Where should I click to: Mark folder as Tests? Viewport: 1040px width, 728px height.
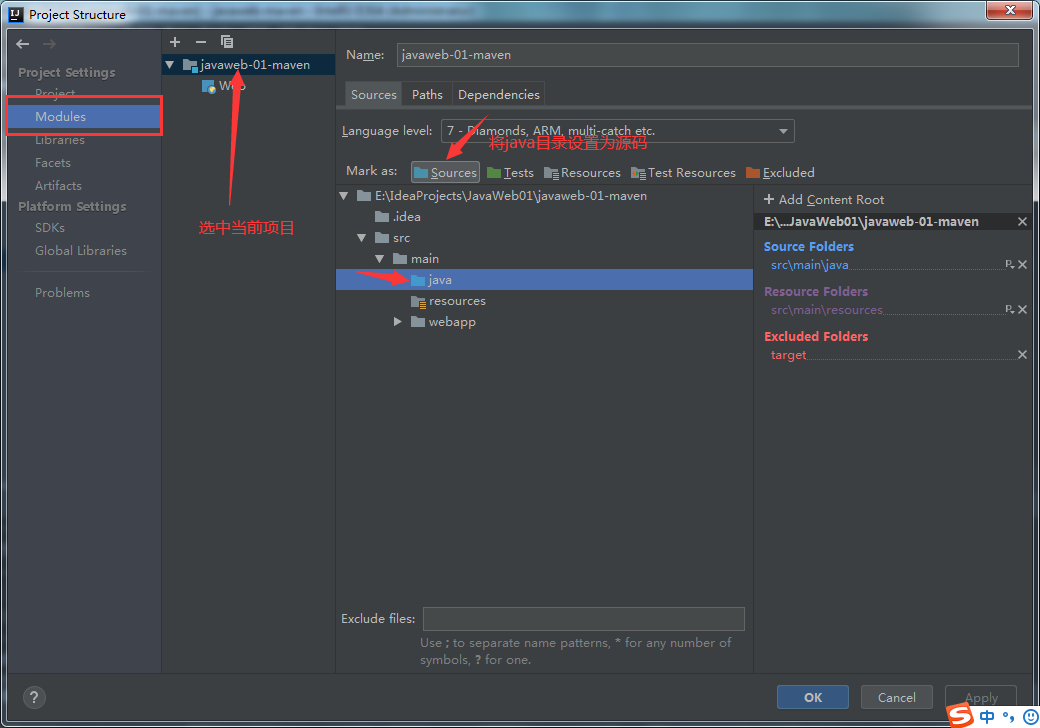tap(510, 172)
